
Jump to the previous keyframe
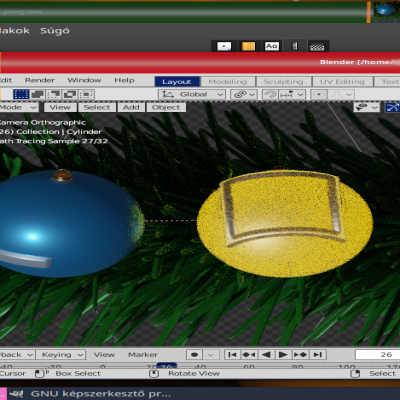[249, 355]
